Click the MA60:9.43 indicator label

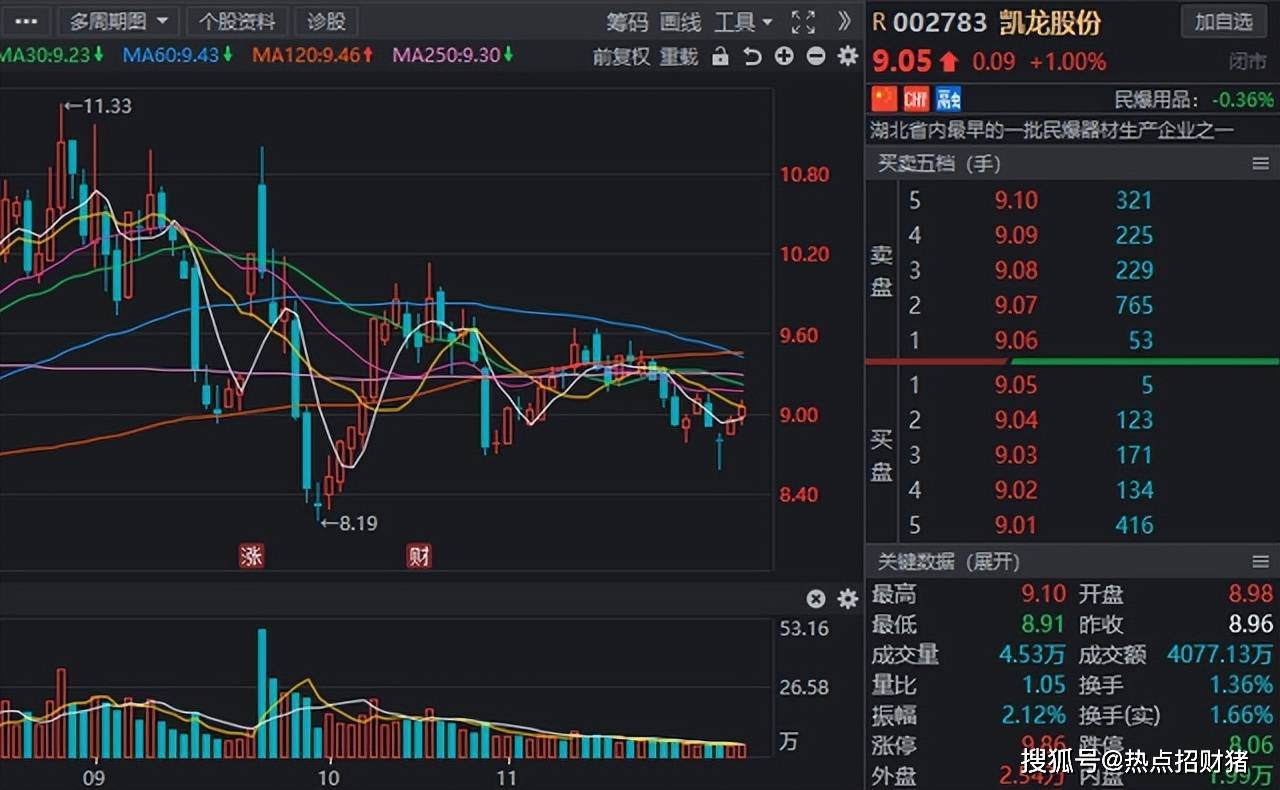[x=178, y=55]
